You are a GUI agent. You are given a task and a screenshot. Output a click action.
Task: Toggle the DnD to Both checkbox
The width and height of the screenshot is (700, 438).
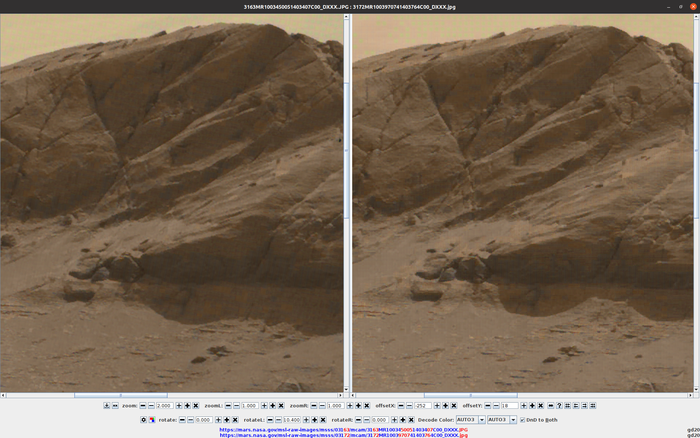pyautogui.click(x=522, y=420)
